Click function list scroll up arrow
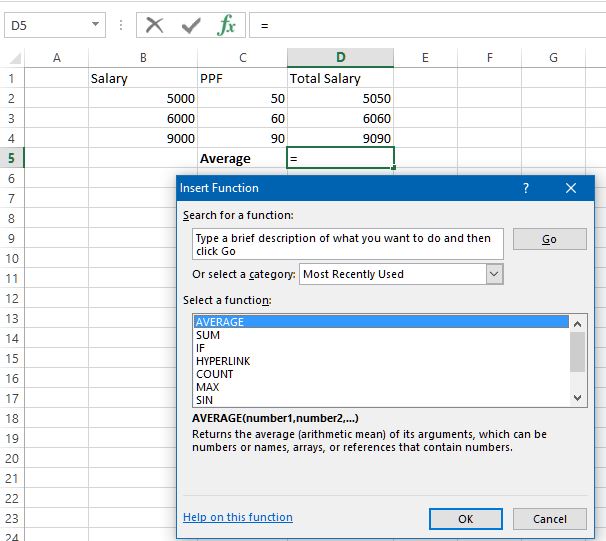The width and height of the screenshot is (606, 541). click(577, 324)
